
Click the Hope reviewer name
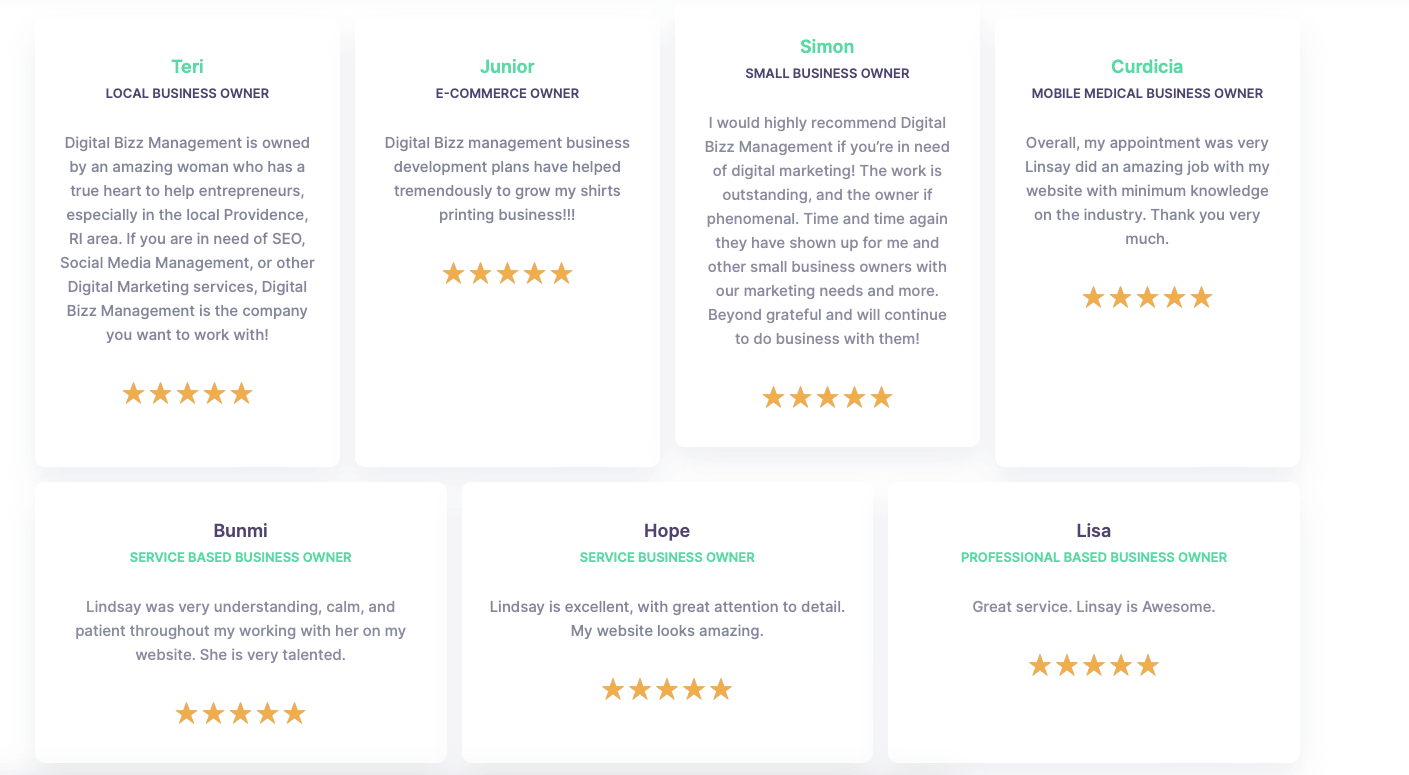[x=667, y=531]
